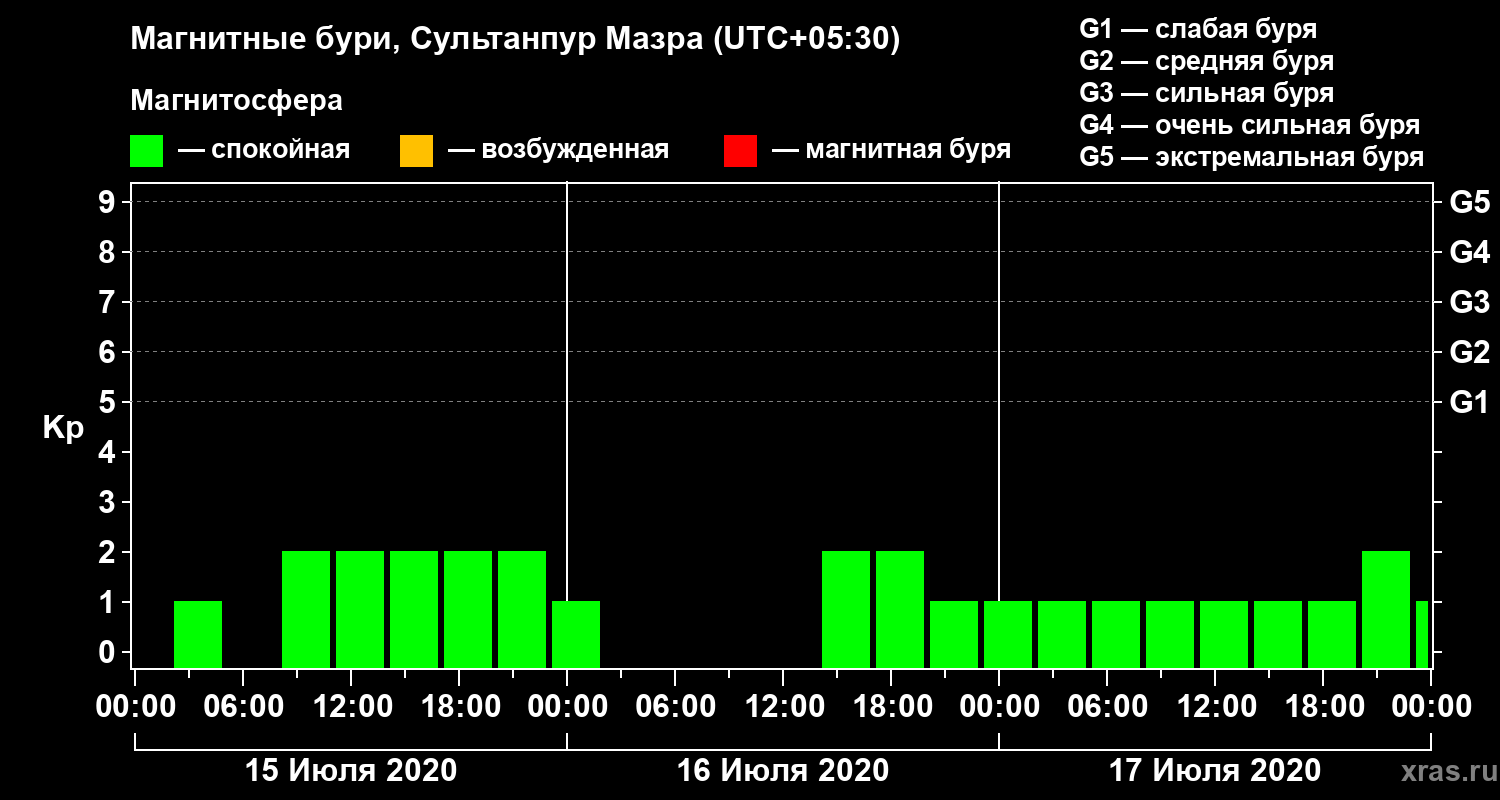The width and height of the screenshot is (1500, 800).
Task: Click the '17 Июля 2020' date label
Action: (x=1215, y=771)
